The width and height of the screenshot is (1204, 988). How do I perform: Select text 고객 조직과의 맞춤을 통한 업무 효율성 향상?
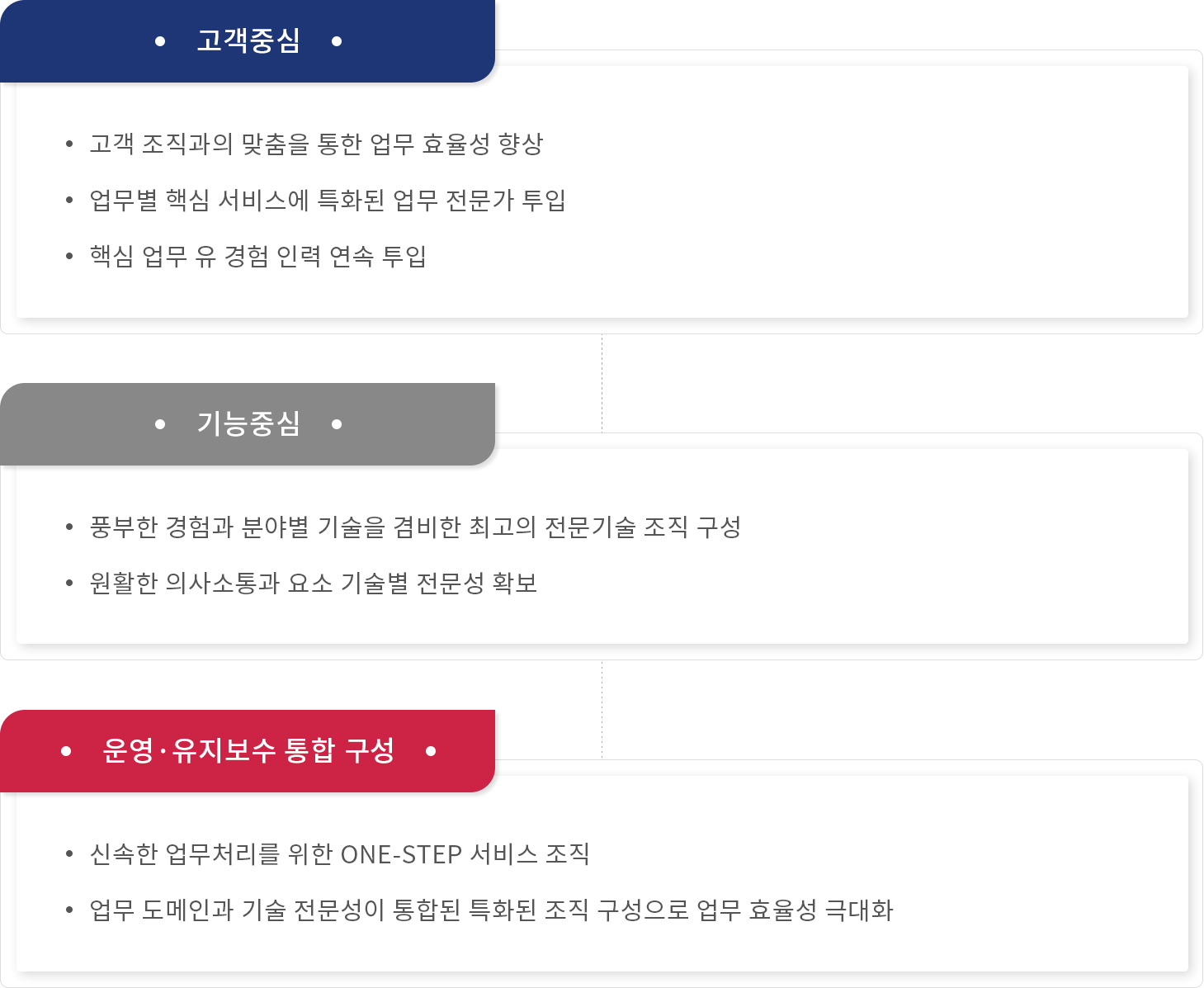tap(316, 144)
